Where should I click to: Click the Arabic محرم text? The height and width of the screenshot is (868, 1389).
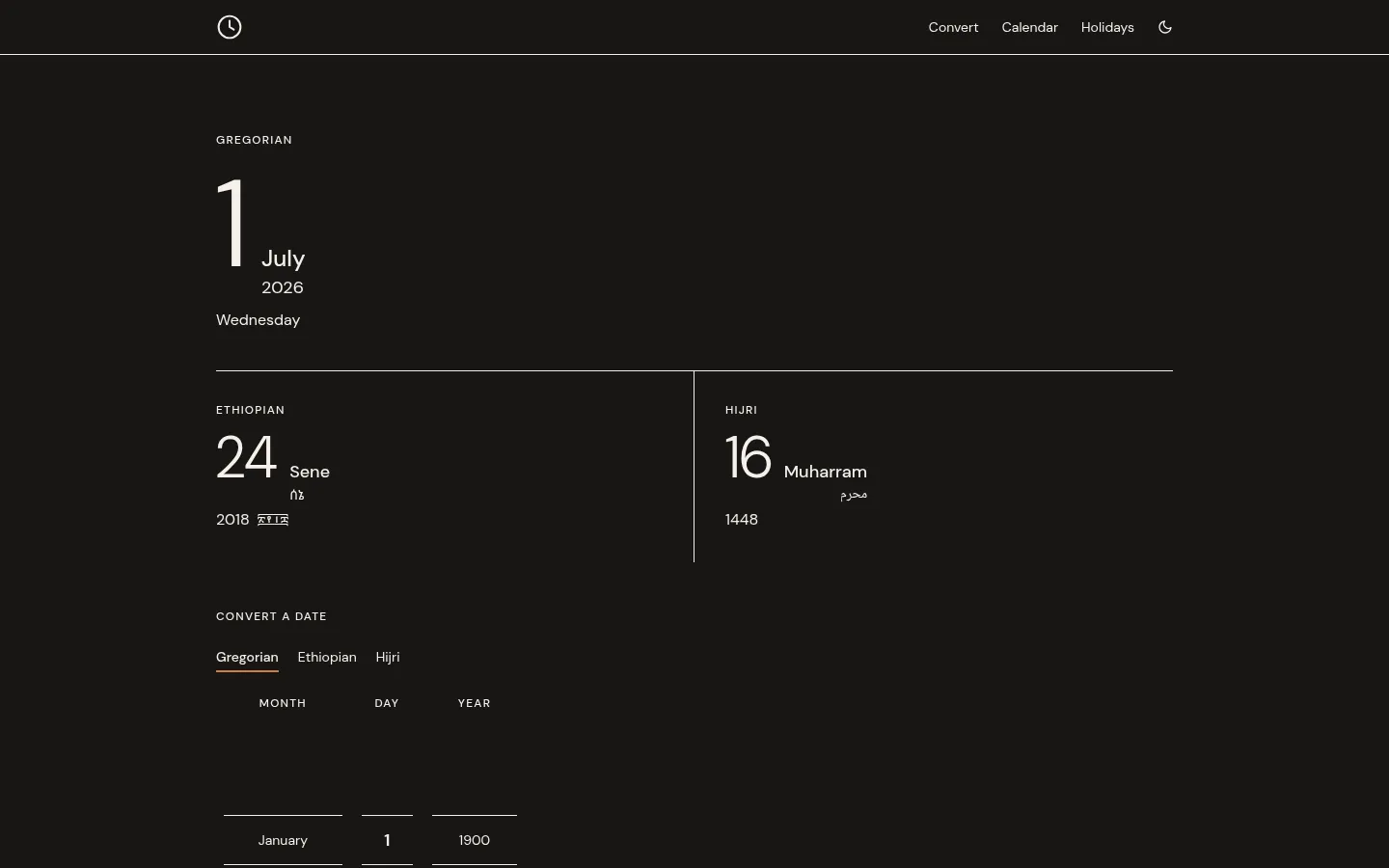point(854,495)
